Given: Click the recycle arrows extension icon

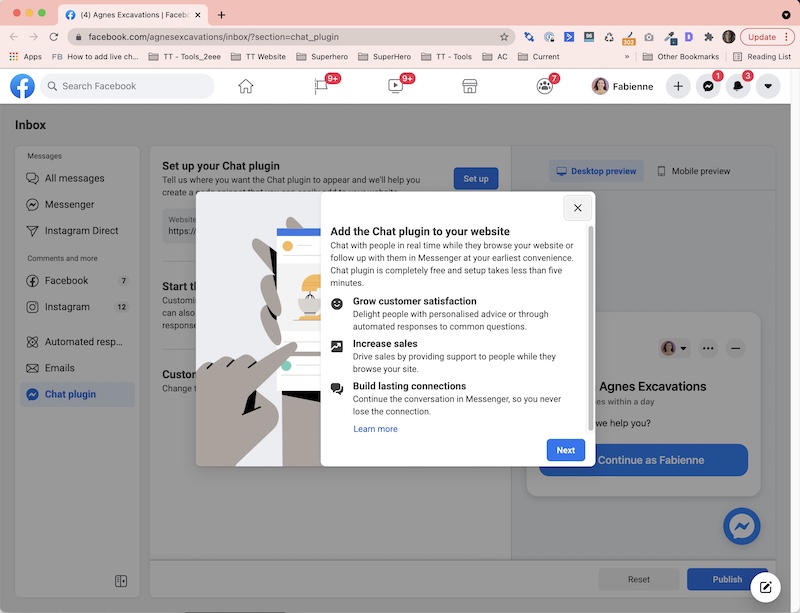Looking at the screenshot, I should tap(609, 37).
